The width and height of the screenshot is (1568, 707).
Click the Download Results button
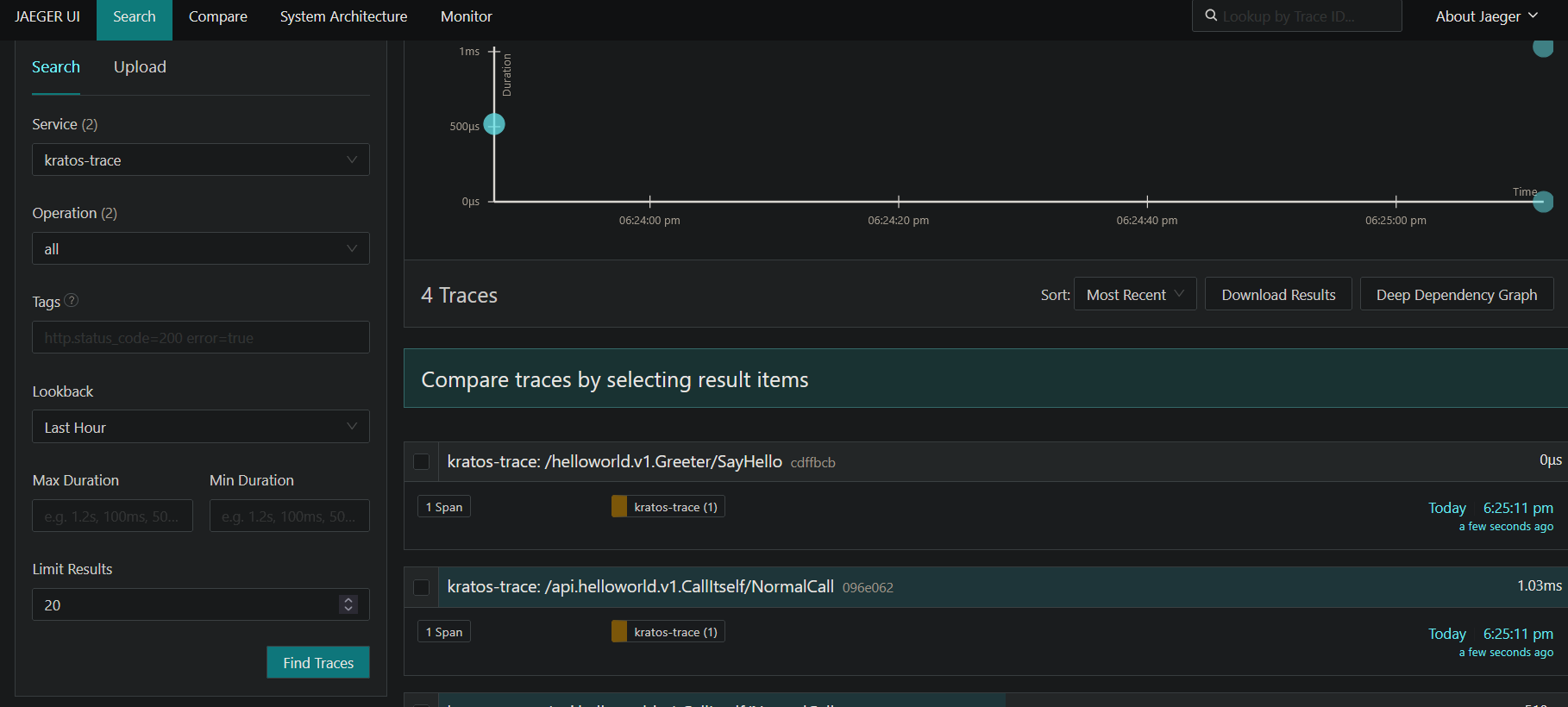[1277, 295]
